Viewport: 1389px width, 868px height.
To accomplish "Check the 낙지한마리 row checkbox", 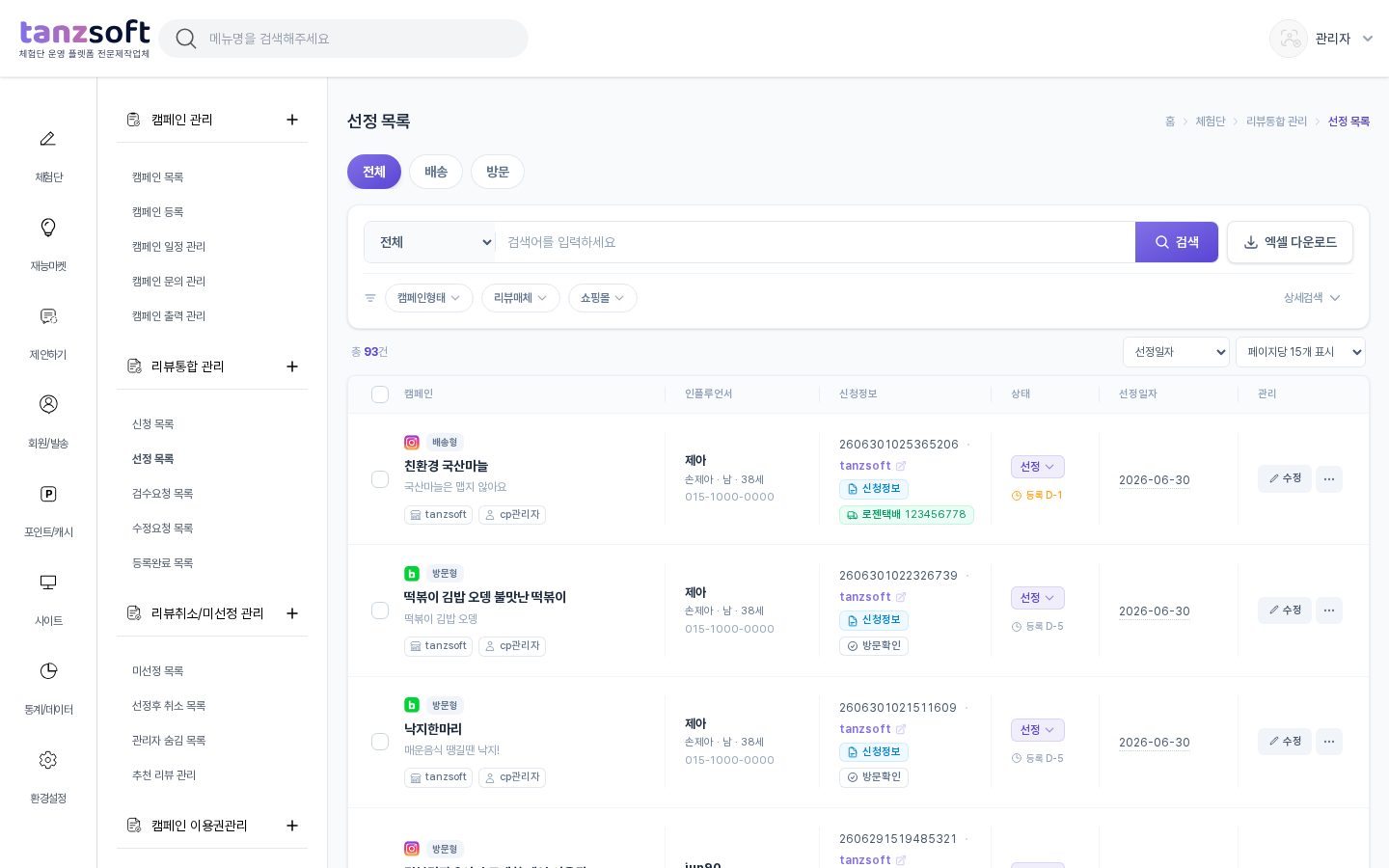I will tap(380, 742).
